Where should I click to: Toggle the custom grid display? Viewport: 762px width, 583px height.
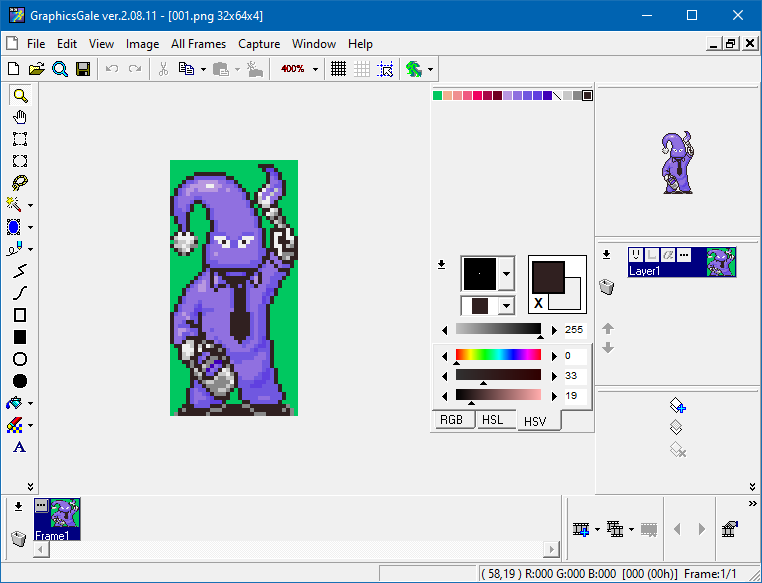coord(362,69)
